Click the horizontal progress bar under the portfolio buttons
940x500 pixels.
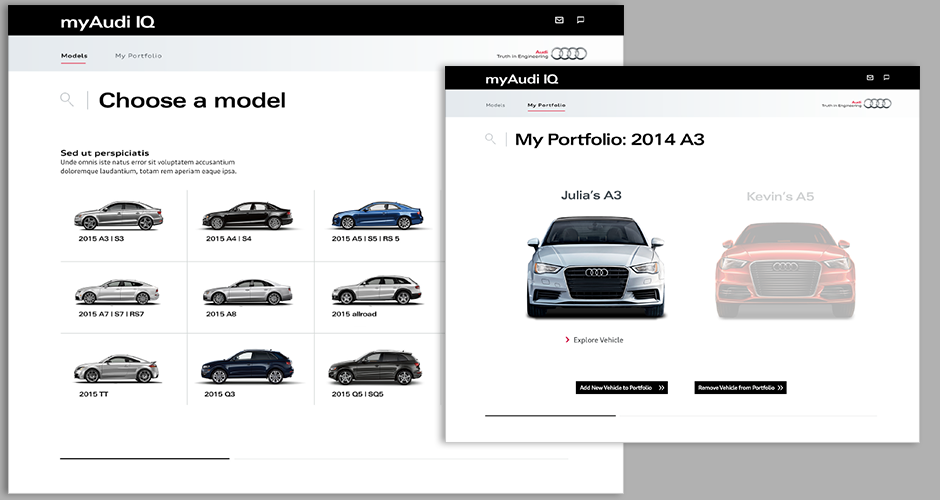pyautogui.click(x=550, y=415)
